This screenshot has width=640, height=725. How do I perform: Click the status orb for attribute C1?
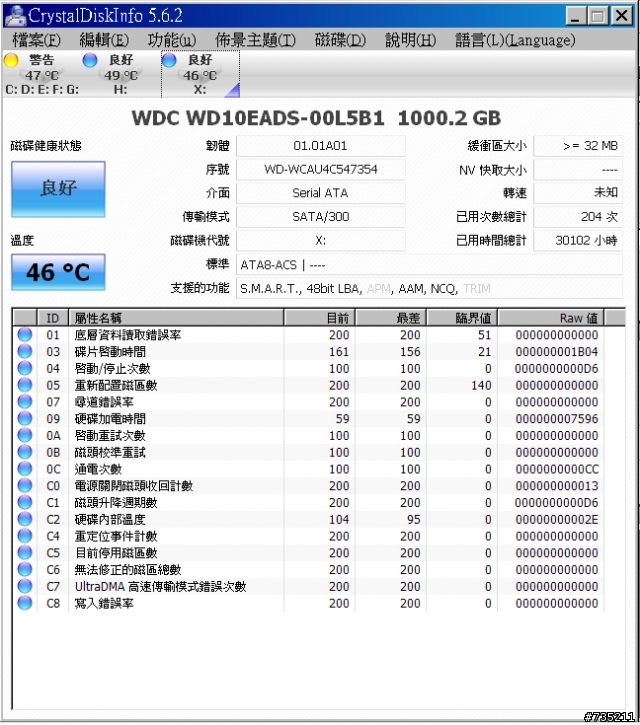point(25,502)
